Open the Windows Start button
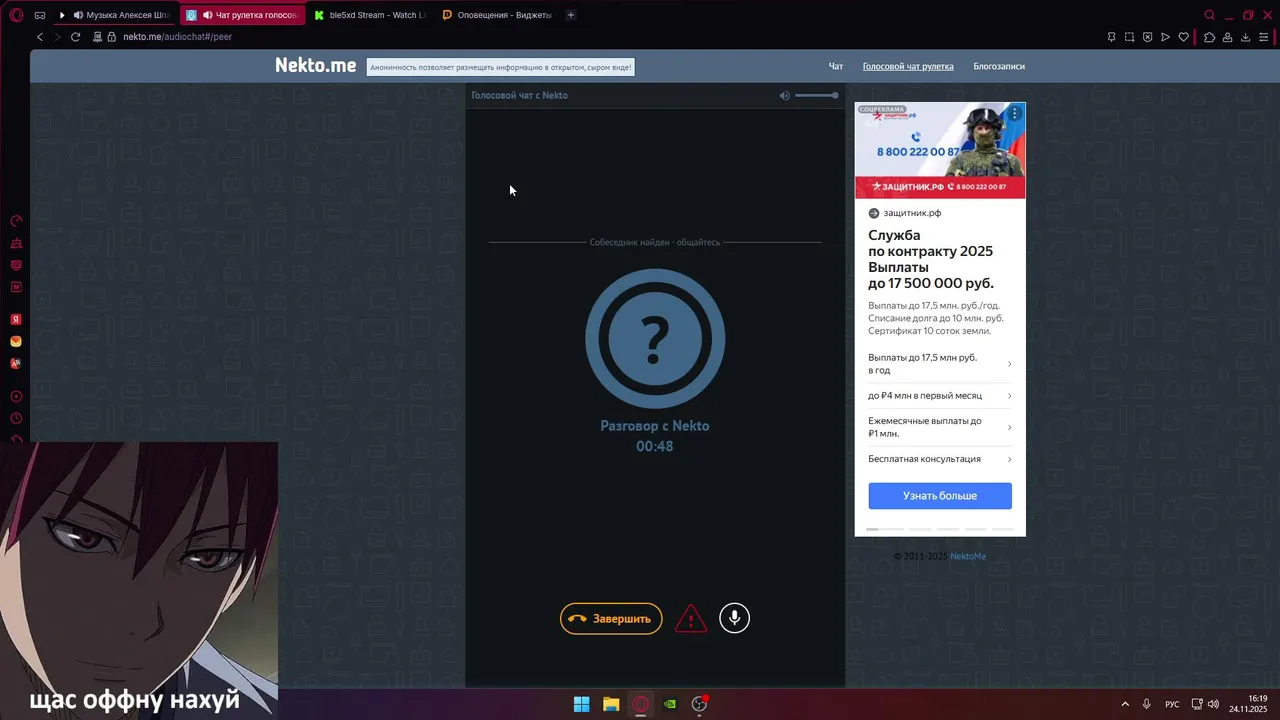The image size is (1280, 720). 581,704
